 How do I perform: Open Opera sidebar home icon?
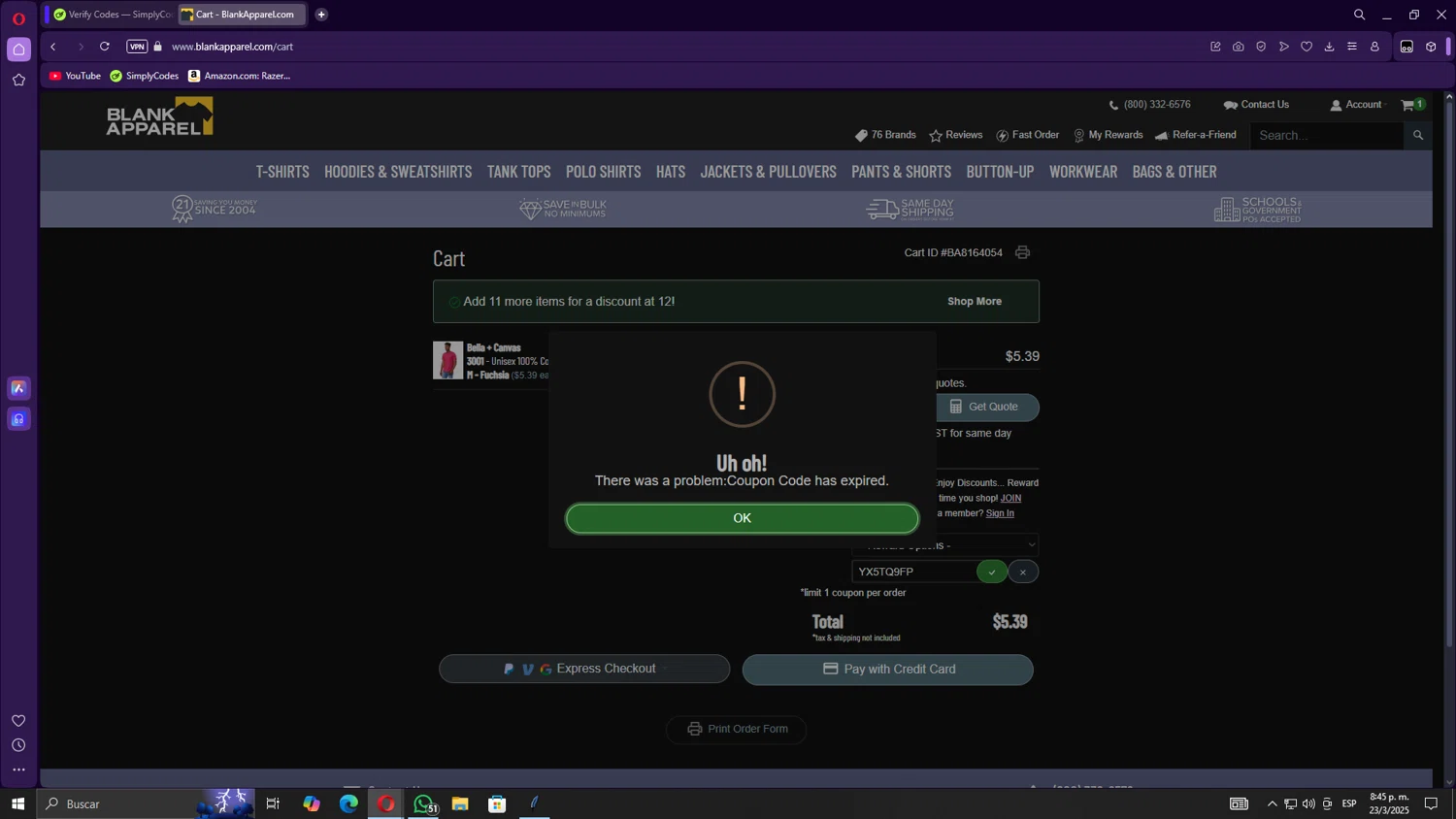(18, 49)
